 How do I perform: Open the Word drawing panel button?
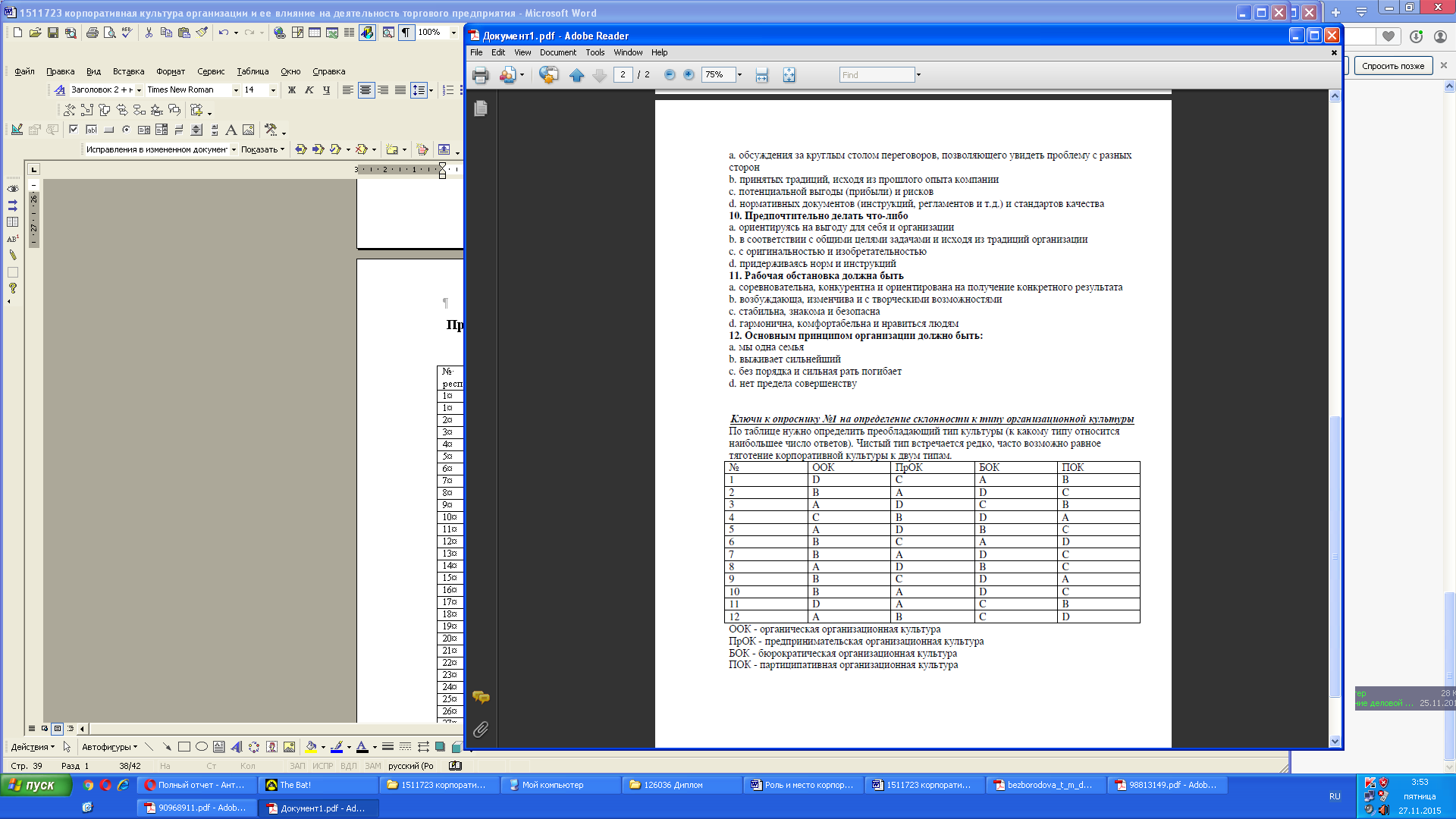click(x=368, y=33)
